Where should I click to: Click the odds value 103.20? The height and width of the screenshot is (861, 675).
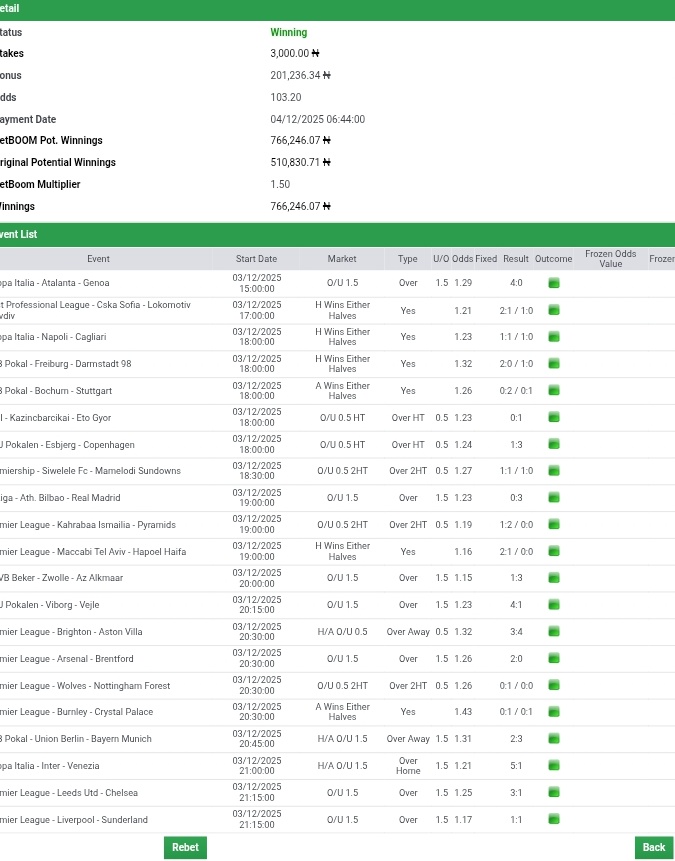tap(286, 97)
